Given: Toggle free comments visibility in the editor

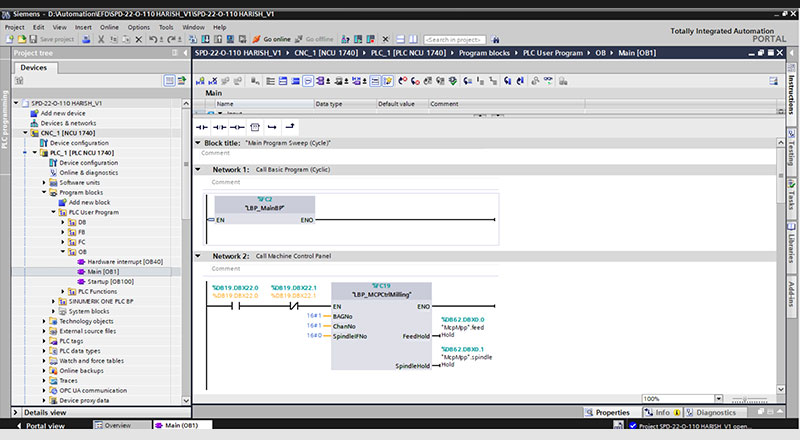Looking at the screenshot, I should (x=308, y=81).
